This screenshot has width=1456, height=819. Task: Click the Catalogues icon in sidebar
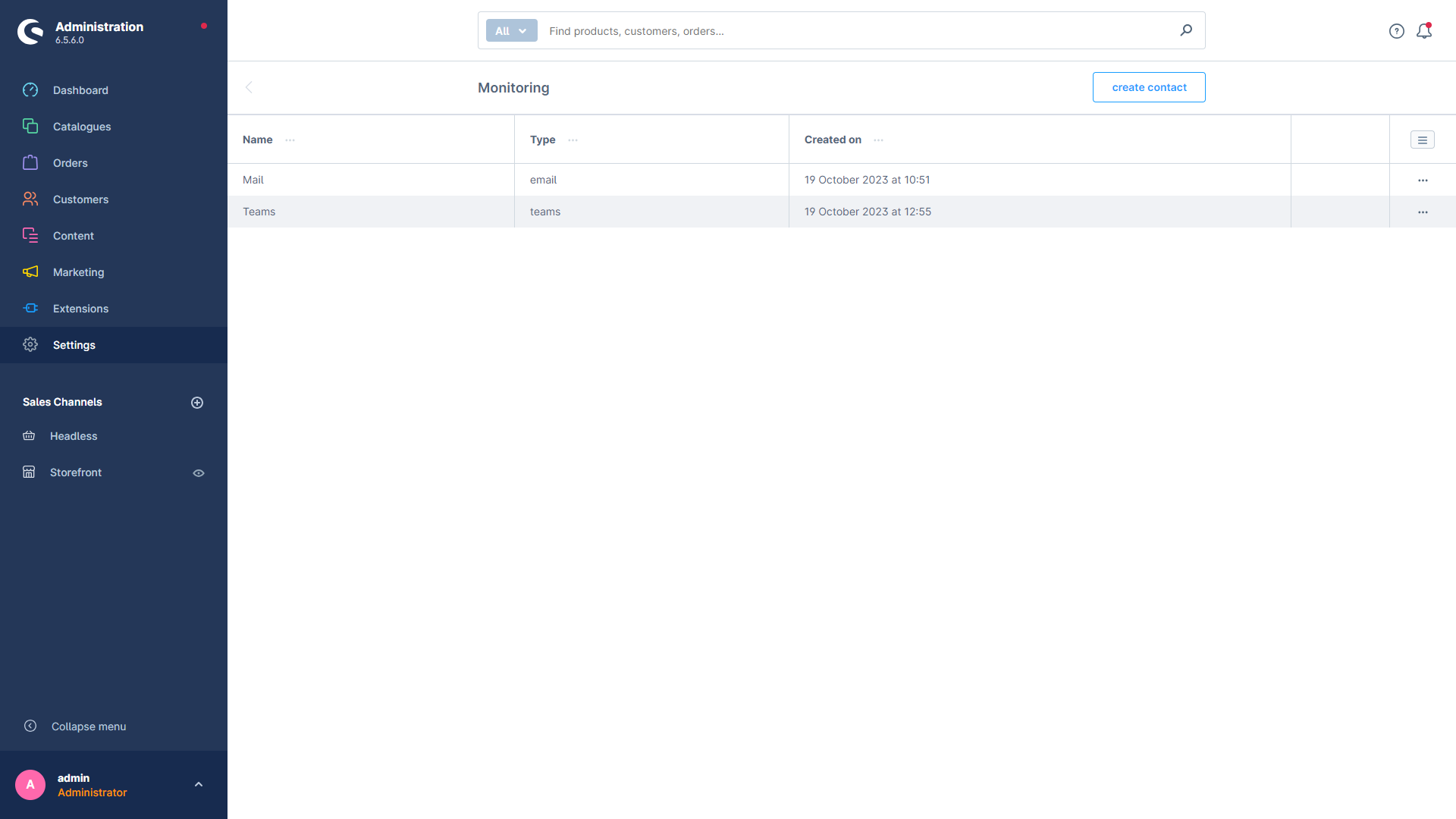tap(31, 127)
